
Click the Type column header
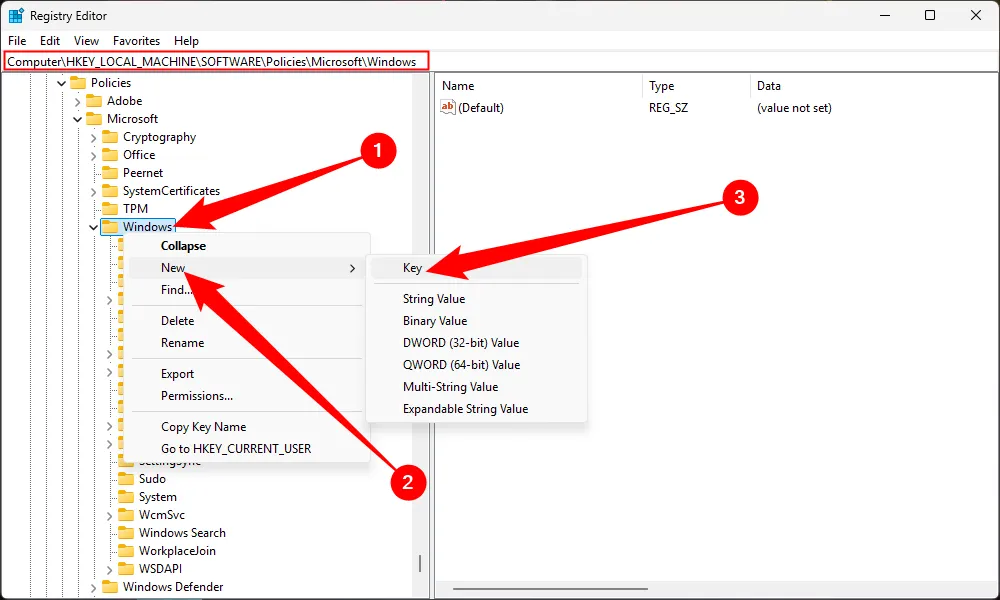coord(662,86)
